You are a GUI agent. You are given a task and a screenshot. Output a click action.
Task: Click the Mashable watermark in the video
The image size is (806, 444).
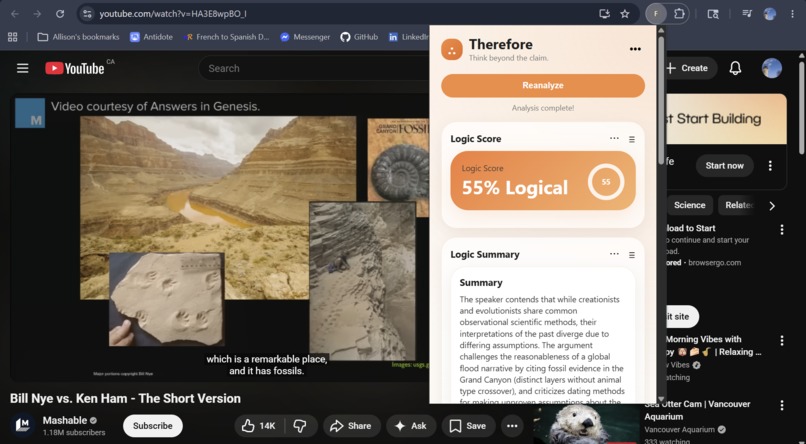[30, 113]
